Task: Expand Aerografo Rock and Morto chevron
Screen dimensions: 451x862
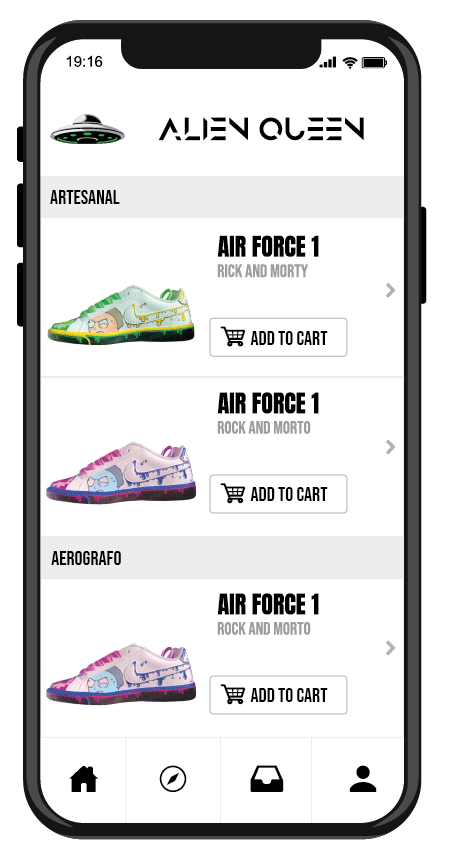Action: [x=390, y=648]
